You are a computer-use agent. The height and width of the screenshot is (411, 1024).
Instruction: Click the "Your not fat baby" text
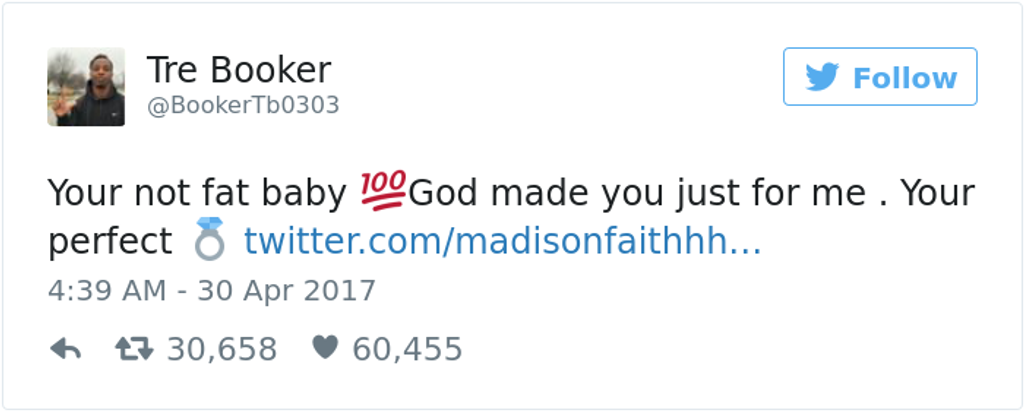click(x=199, y=192)
